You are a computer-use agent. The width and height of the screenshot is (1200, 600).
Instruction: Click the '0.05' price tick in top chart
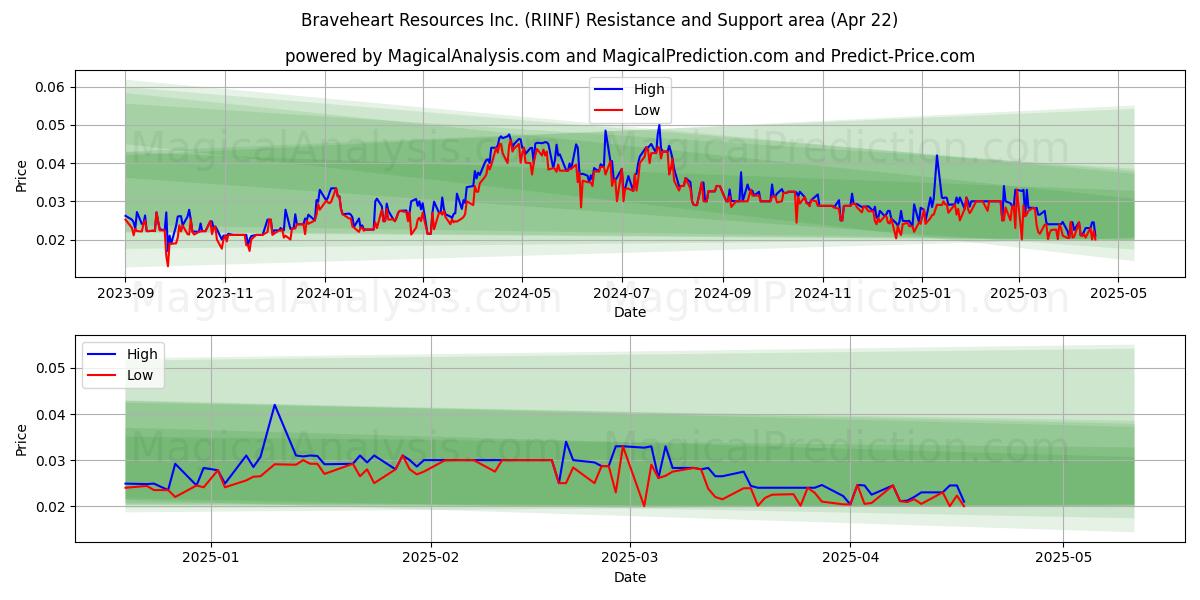50,125
